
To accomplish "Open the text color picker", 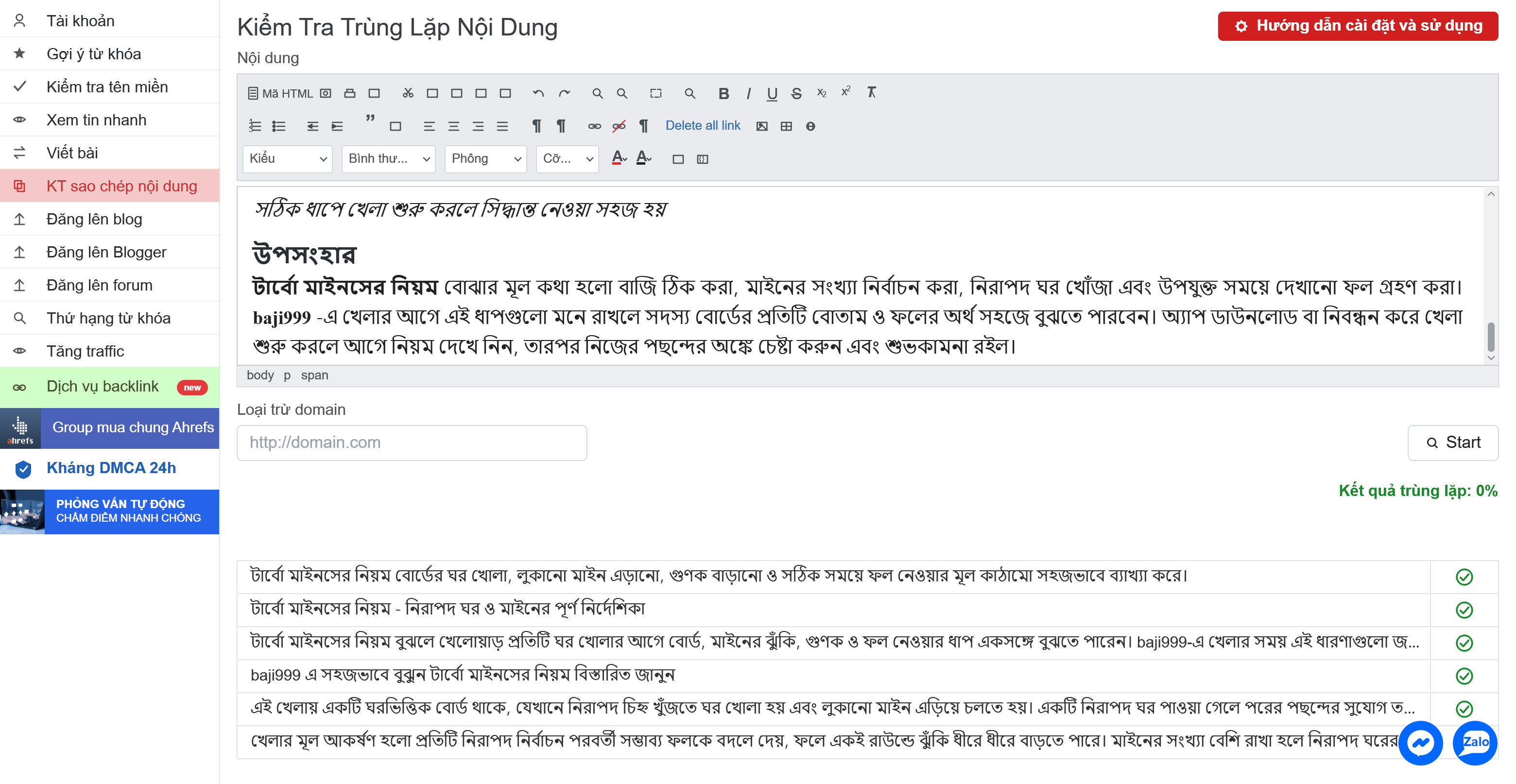I will click(x=619, y=158).
